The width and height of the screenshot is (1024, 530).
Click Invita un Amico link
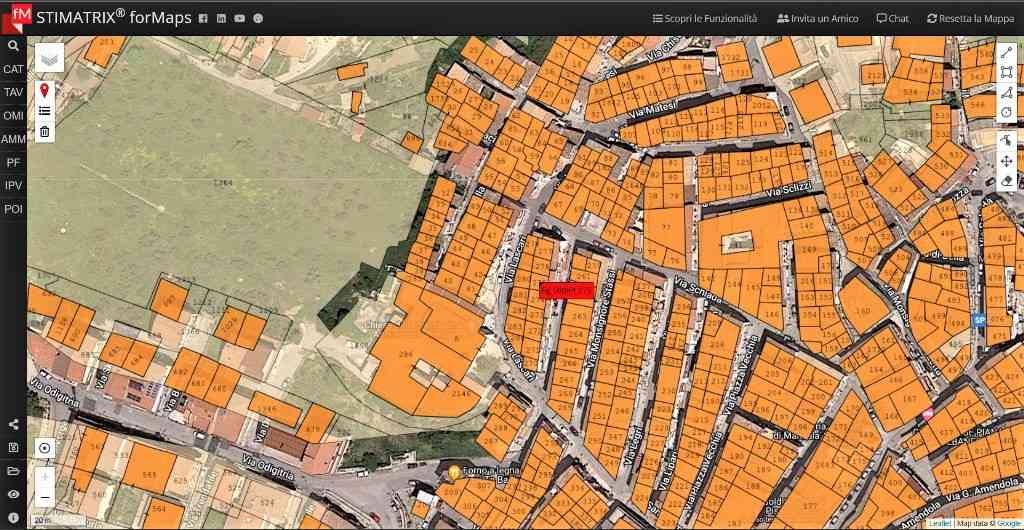coord(817,18)
